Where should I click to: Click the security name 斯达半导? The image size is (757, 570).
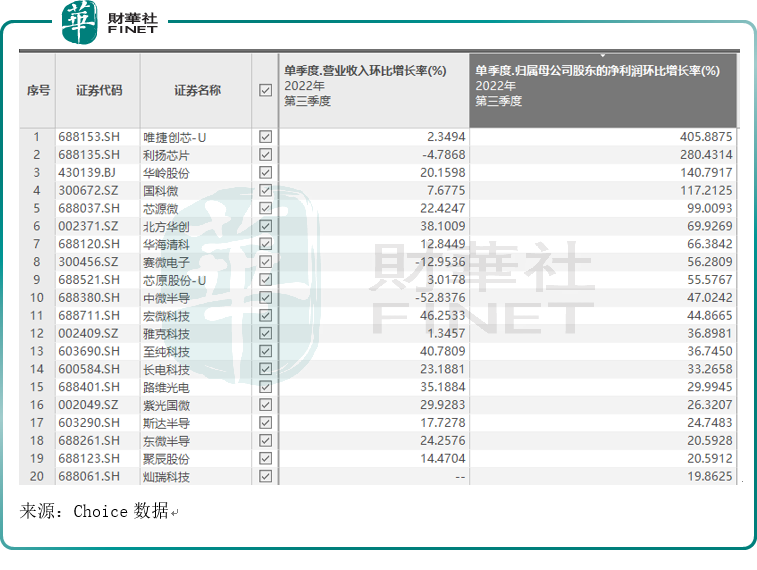(166, 423)
